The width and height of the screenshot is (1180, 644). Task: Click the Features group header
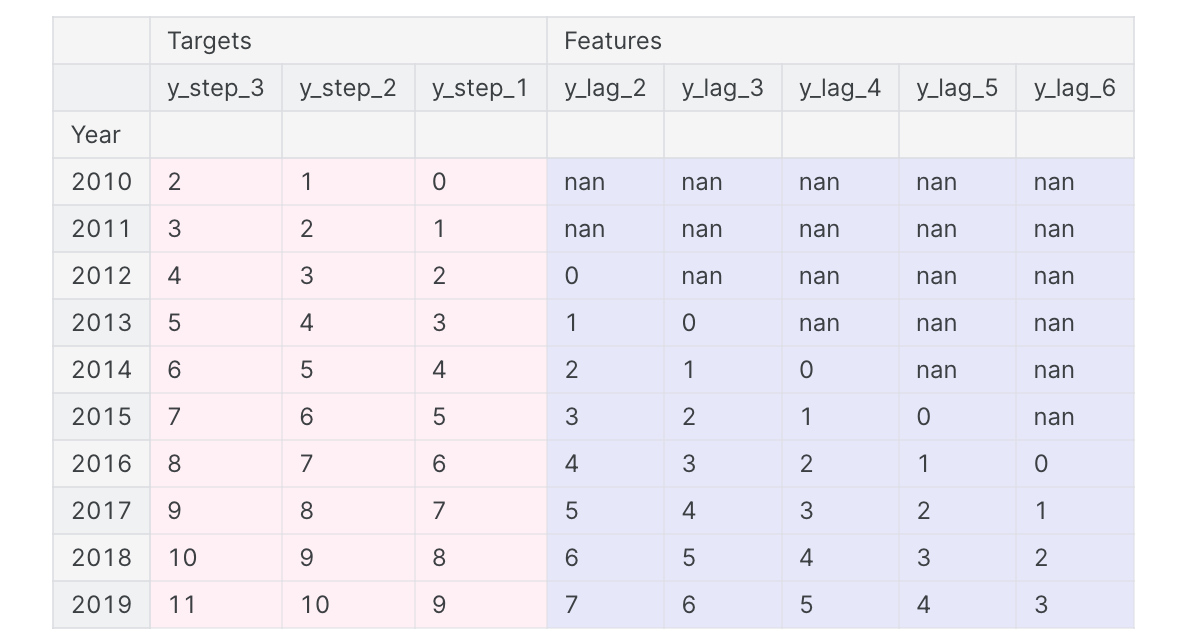pos(612,41)
